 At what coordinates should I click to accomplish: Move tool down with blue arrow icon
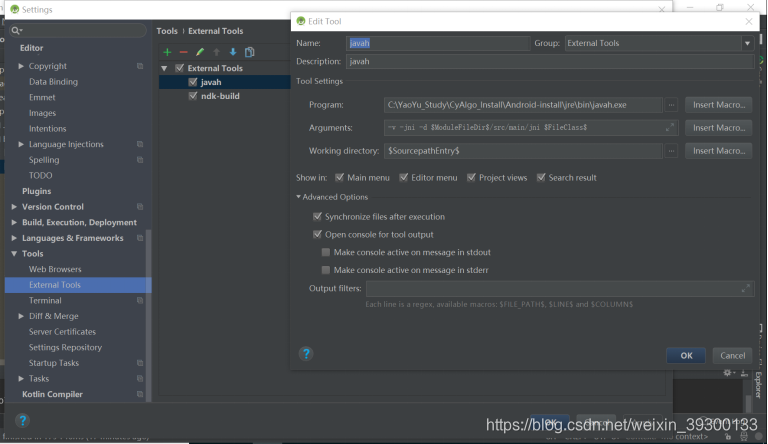click(x=233, y=52)
